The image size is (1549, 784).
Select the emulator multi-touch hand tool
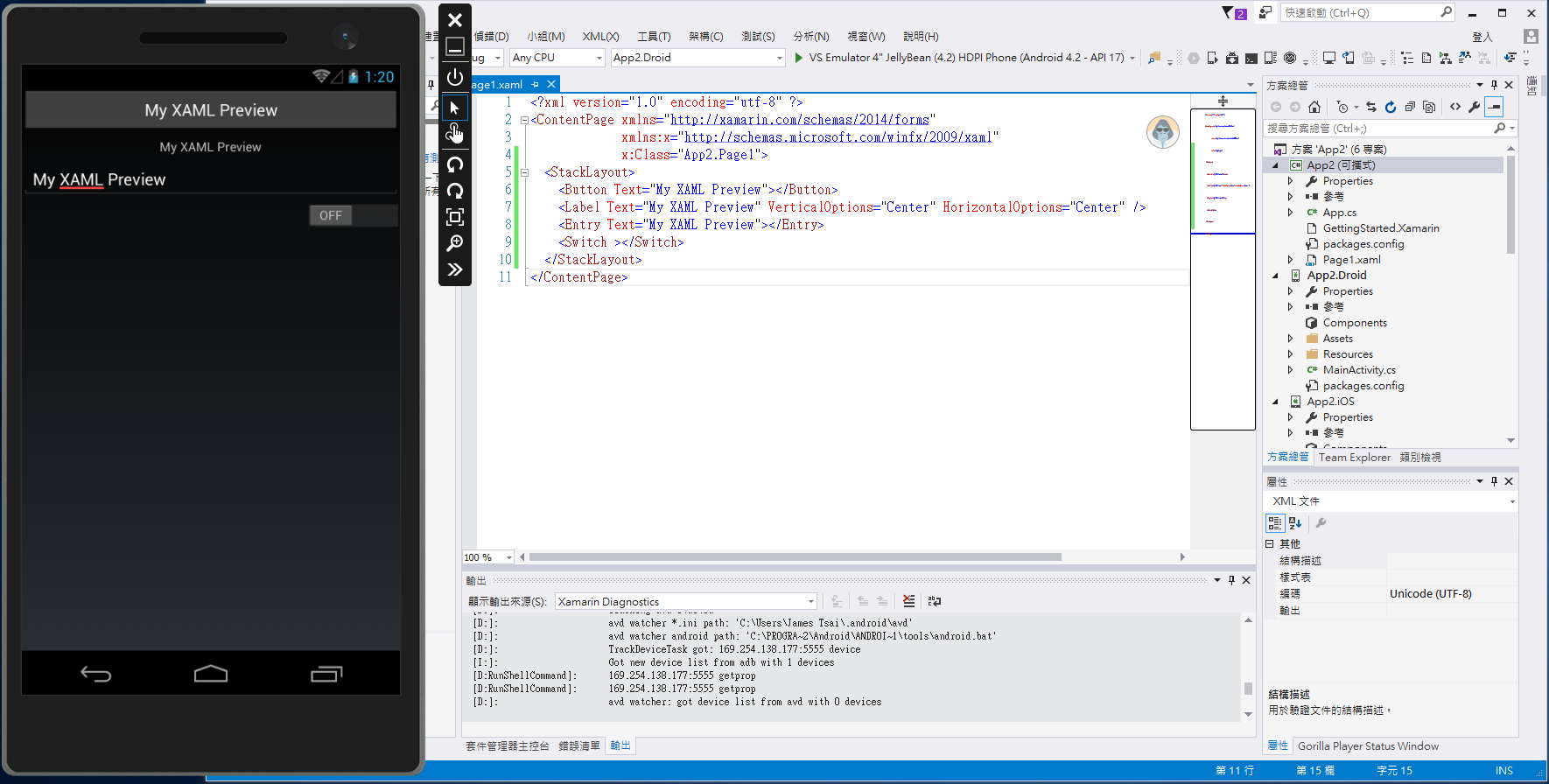[x=454, y=133]
